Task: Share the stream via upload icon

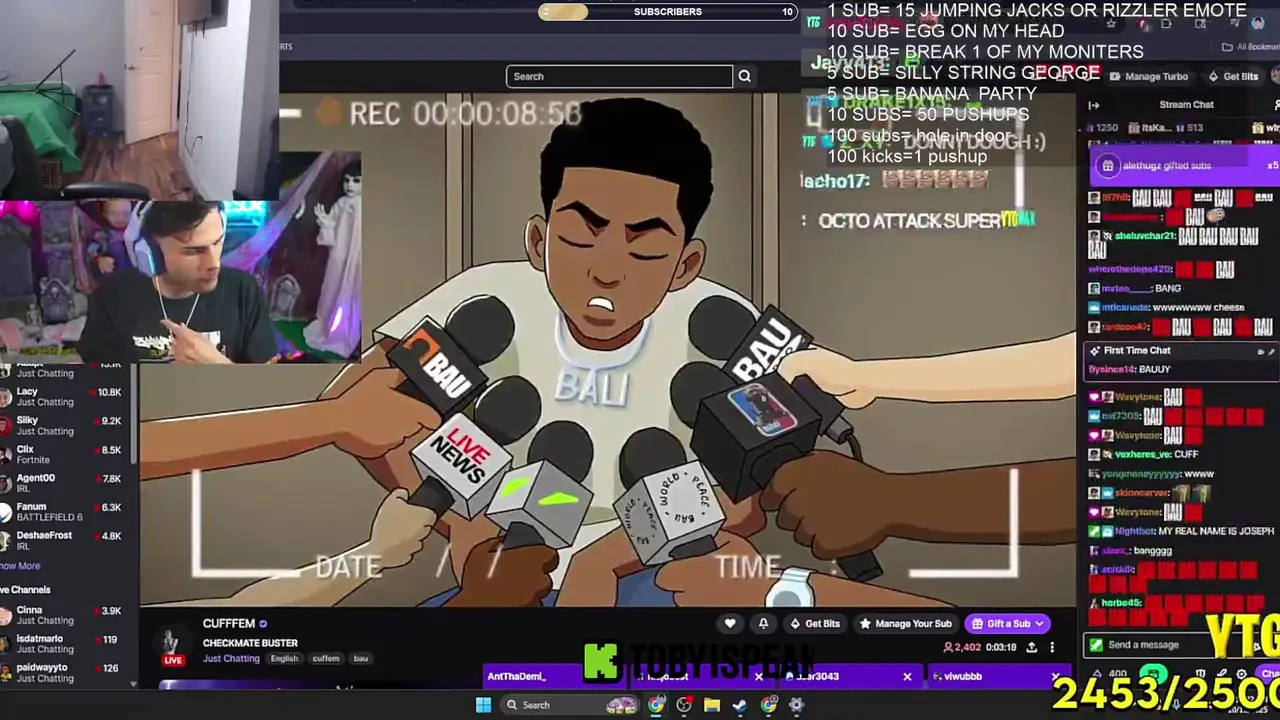Action: coord(1032,647)
